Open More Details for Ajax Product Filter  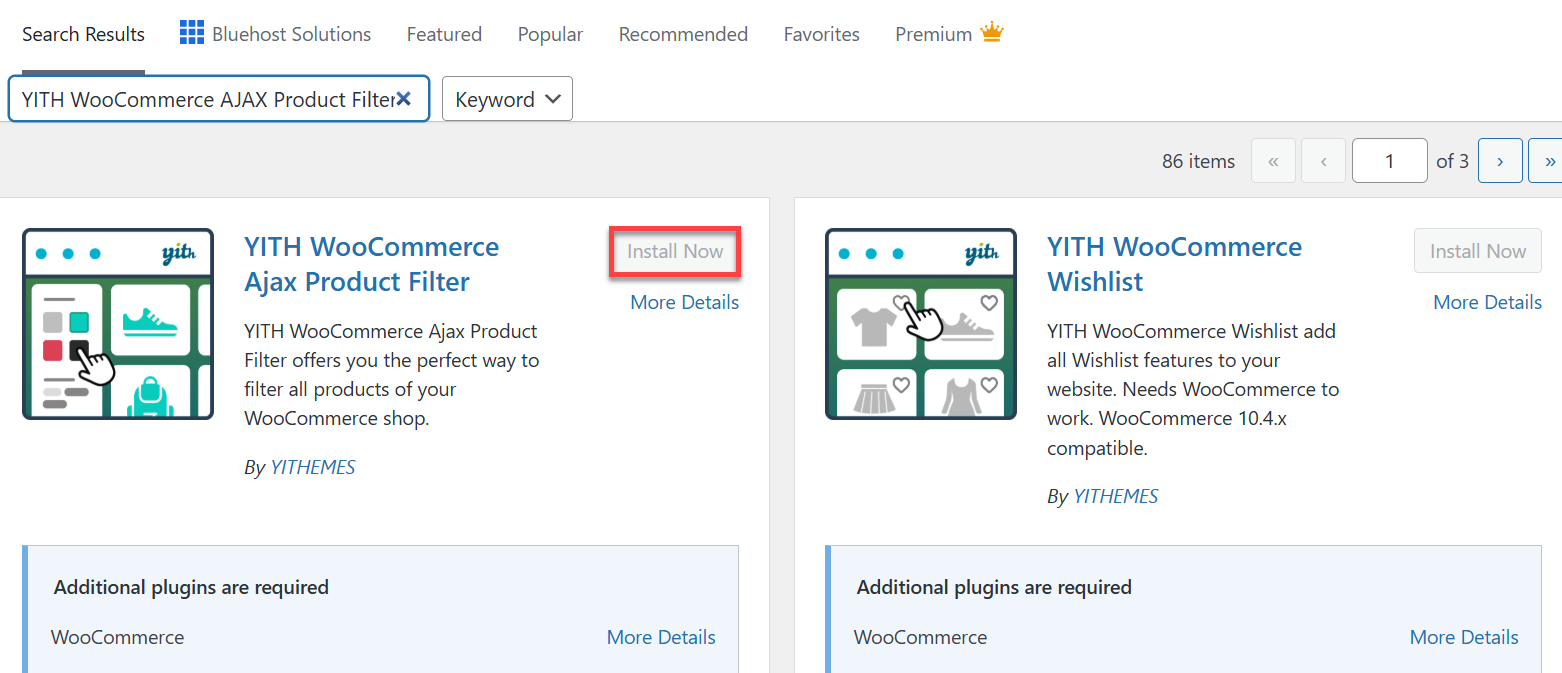pos(684,301)
